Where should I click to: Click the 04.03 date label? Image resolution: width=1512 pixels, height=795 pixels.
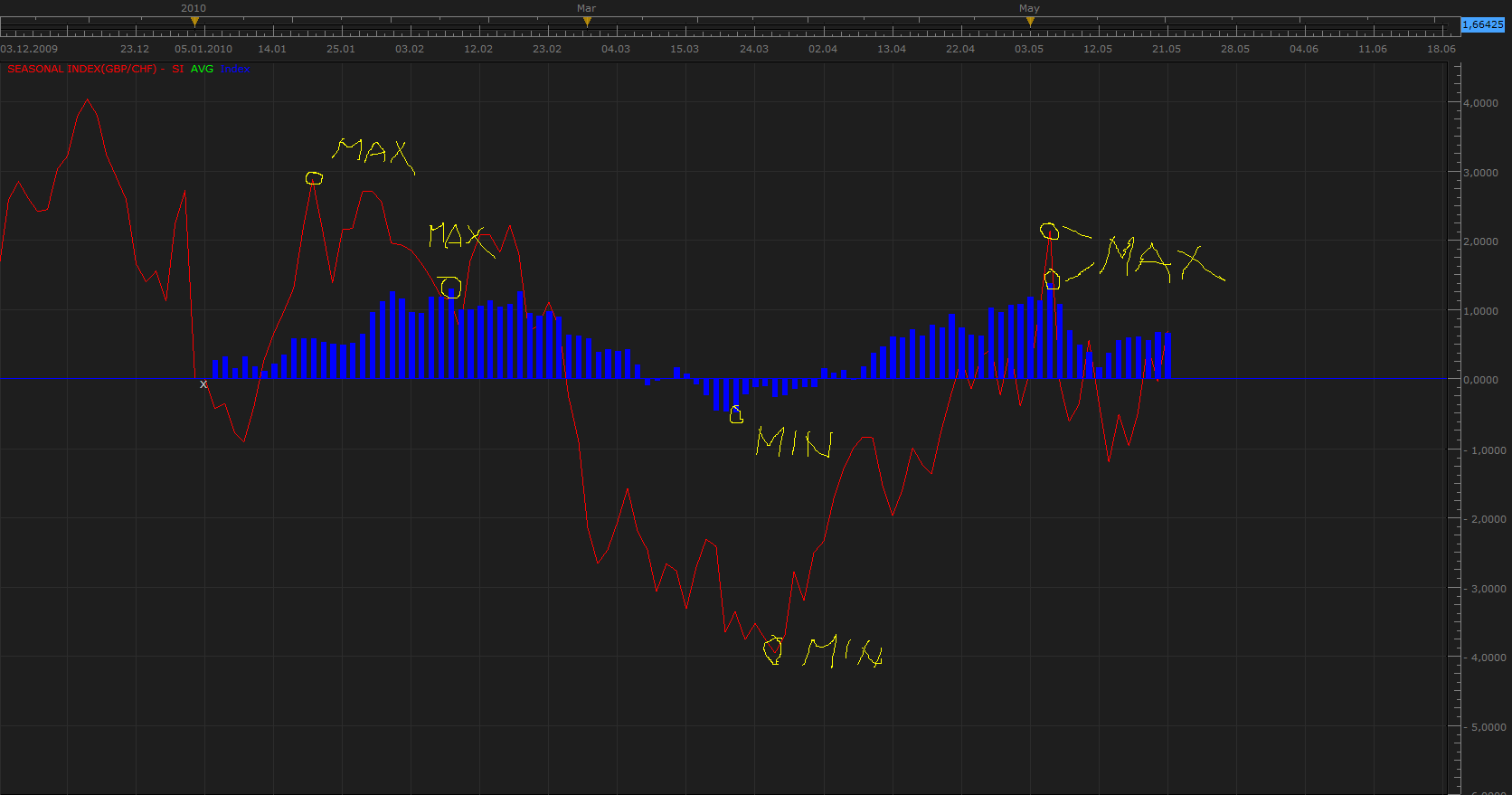616,49
